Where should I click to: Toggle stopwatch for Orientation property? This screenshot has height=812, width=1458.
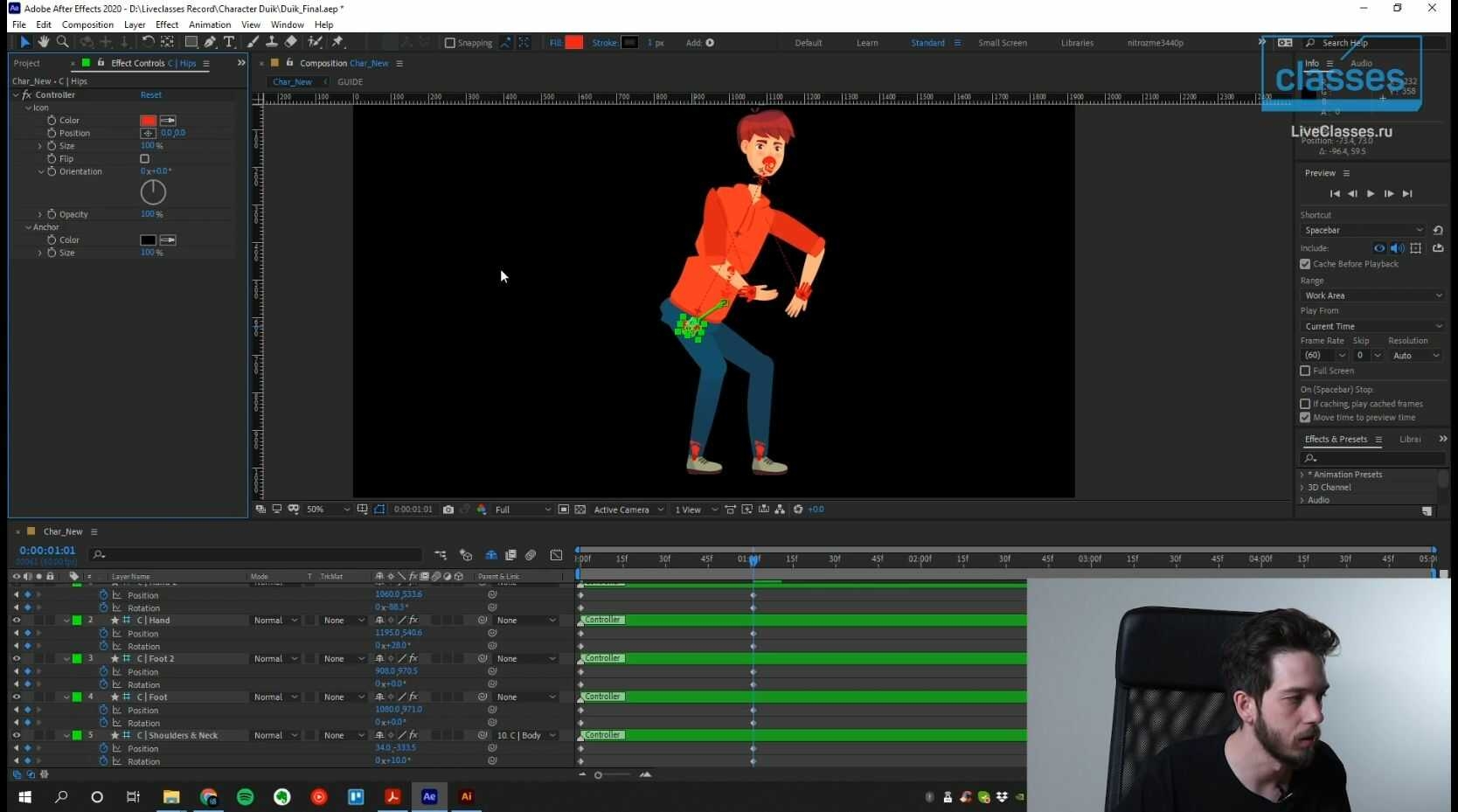[x=52, y=171]
